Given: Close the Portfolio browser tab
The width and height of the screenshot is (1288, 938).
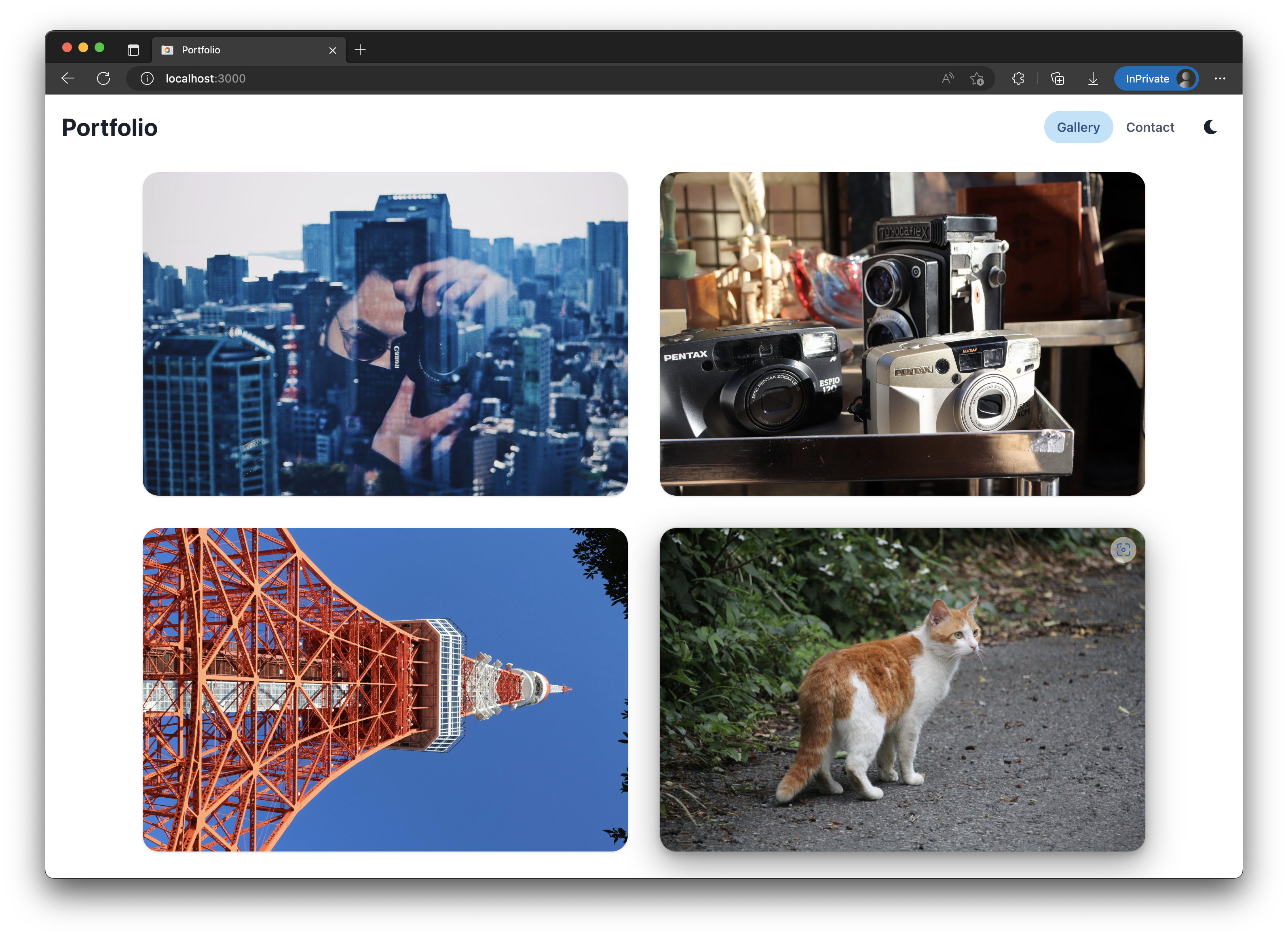Looking at the screenshot, I should (x=333, y=51).
